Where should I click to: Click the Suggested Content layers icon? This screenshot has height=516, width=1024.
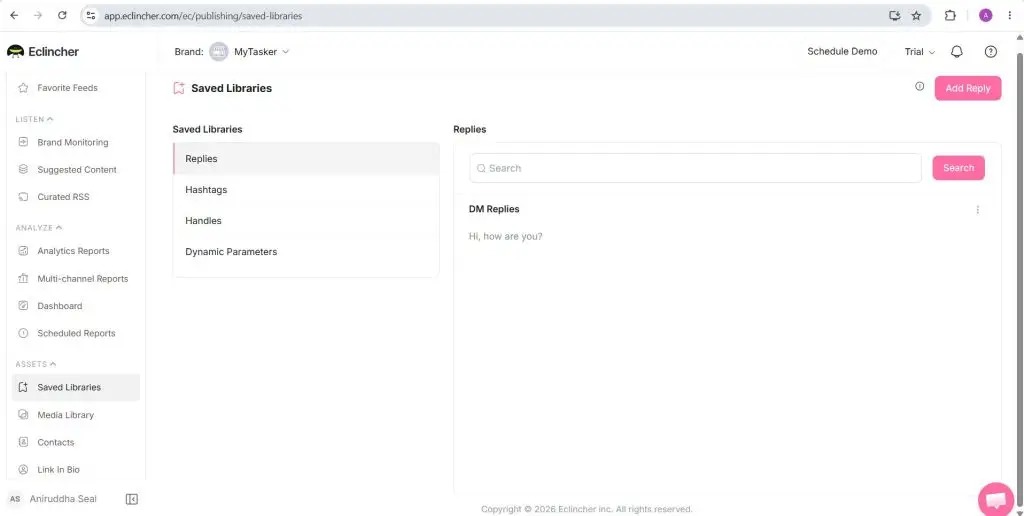pos(24,169)
